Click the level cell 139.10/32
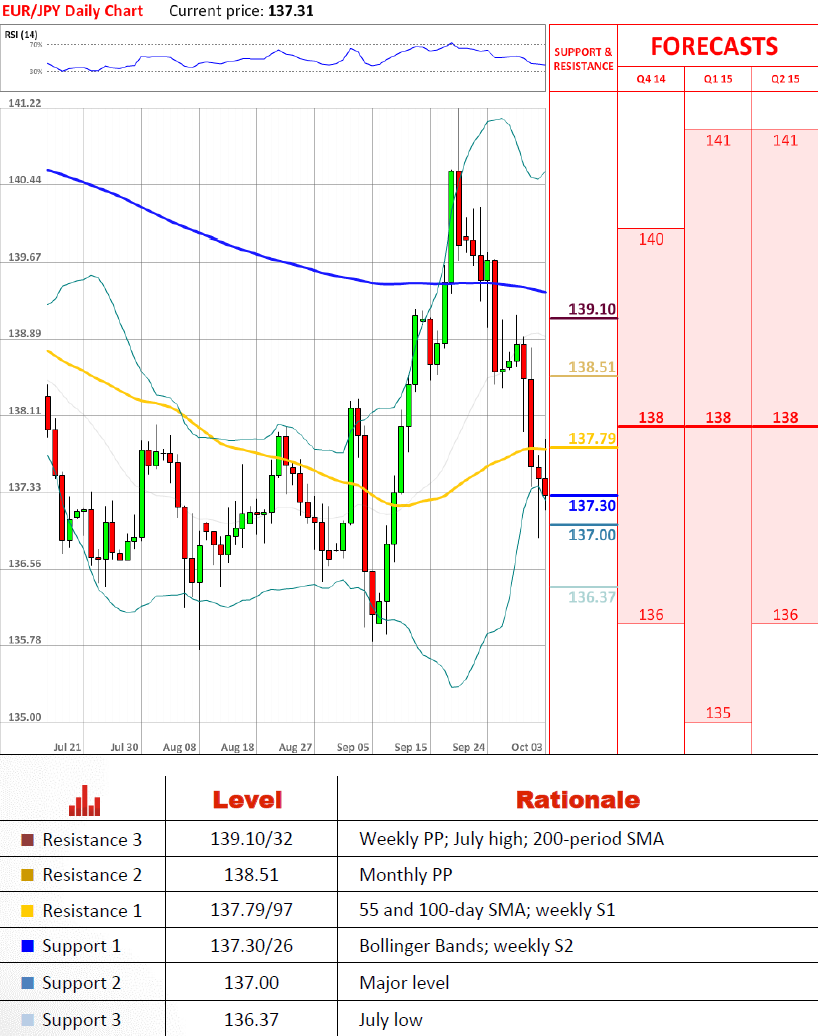 251,839
